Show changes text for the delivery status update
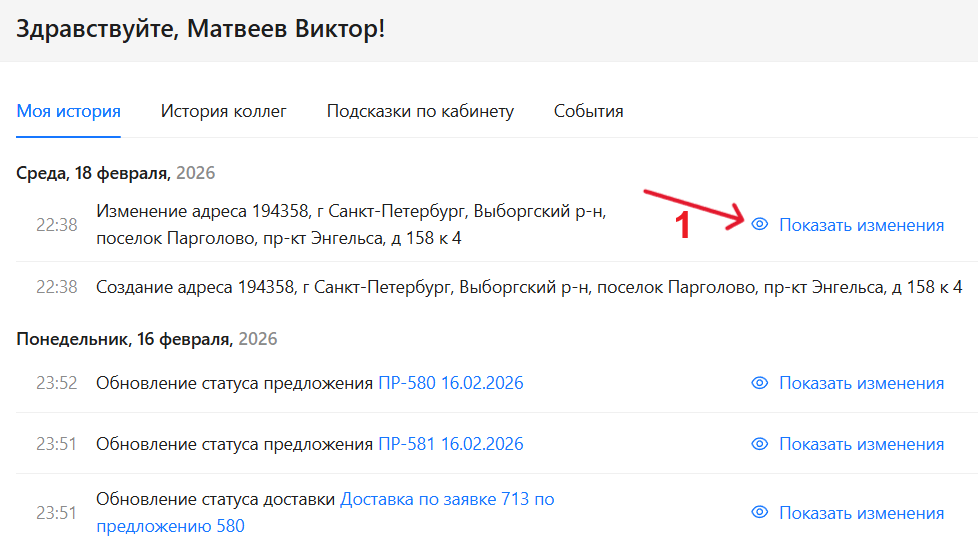 pyautogui.click(x=861, y=513)
